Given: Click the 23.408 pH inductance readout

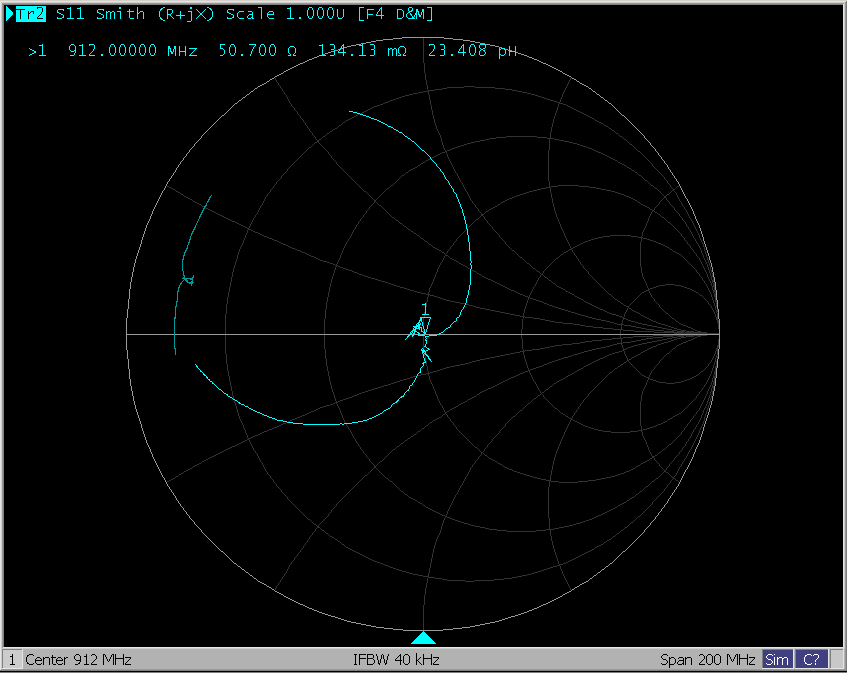Looking at the screenshot, I should coord(472,51).
